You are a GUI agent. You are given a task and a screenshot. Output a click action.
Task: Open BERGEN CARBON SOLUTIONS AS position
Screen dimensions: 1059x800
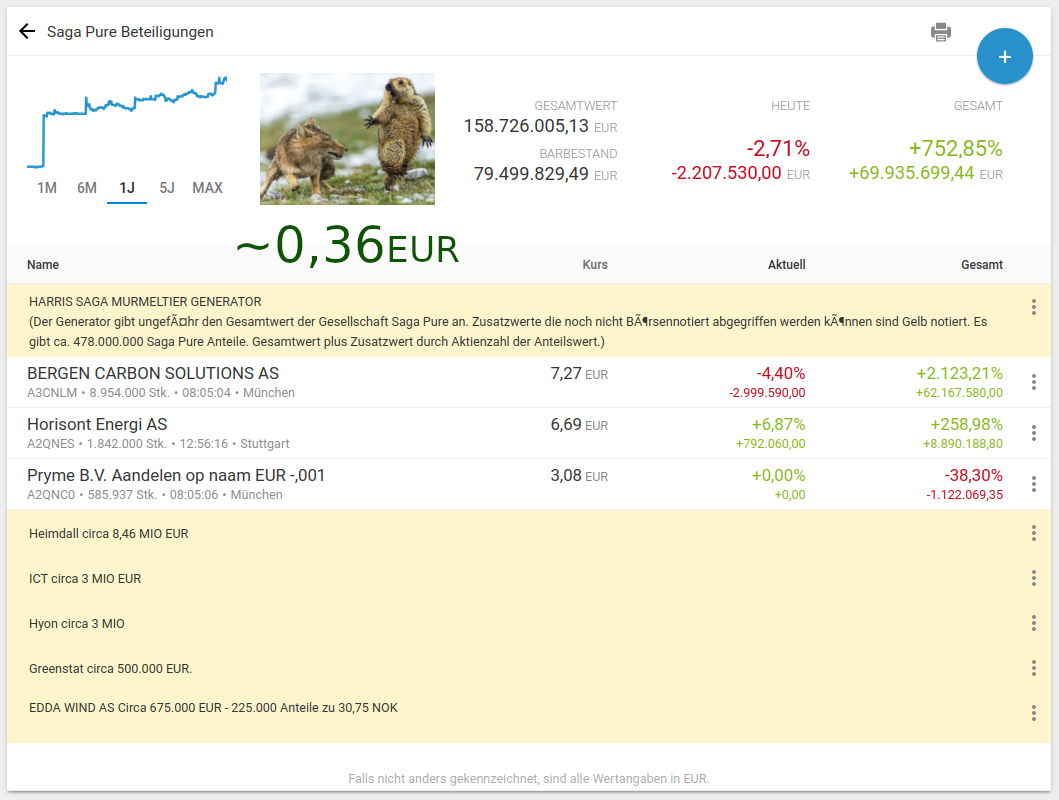153,373
